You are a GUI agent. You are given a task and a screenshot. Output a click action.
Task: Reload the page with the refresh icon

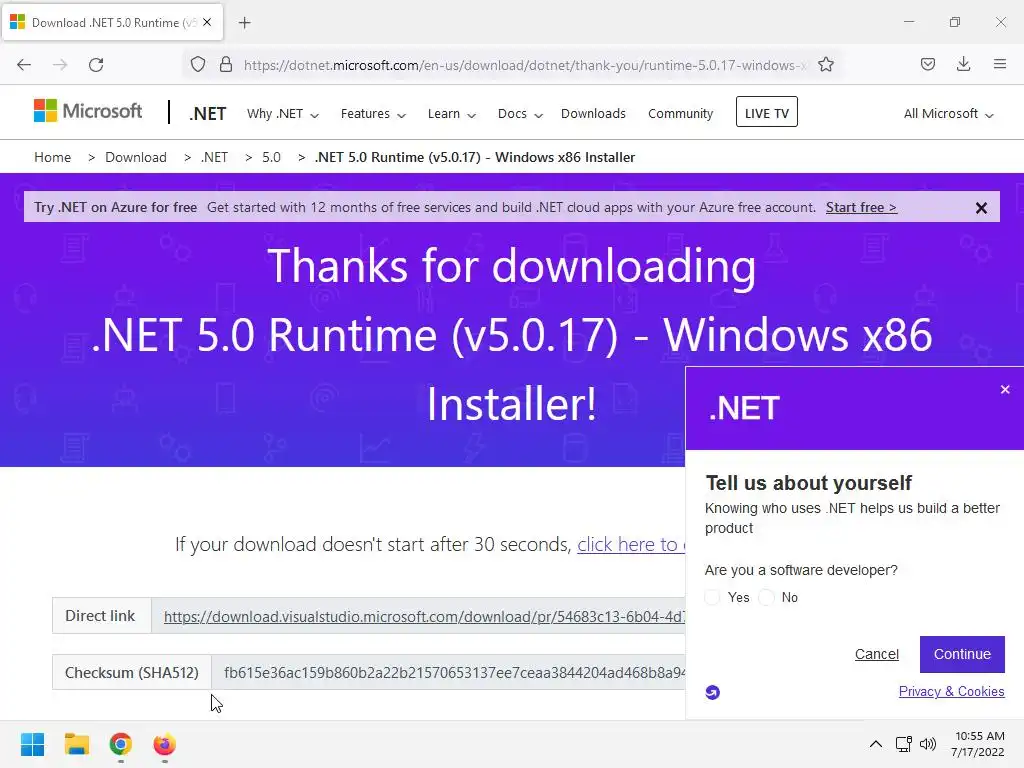point(96,65)
